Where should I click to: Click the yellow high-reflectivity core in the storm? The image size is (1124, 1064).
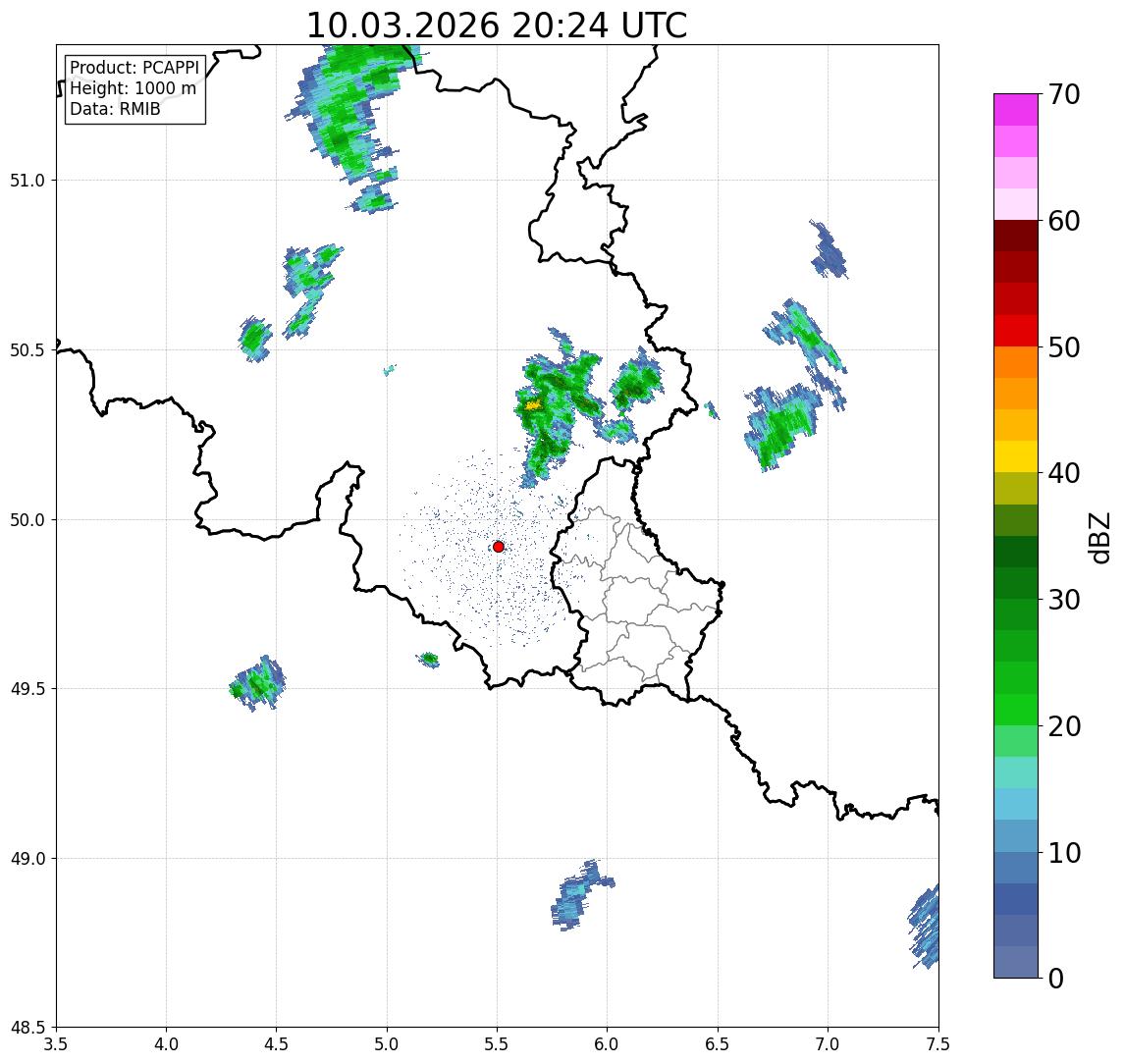point(533,405)
